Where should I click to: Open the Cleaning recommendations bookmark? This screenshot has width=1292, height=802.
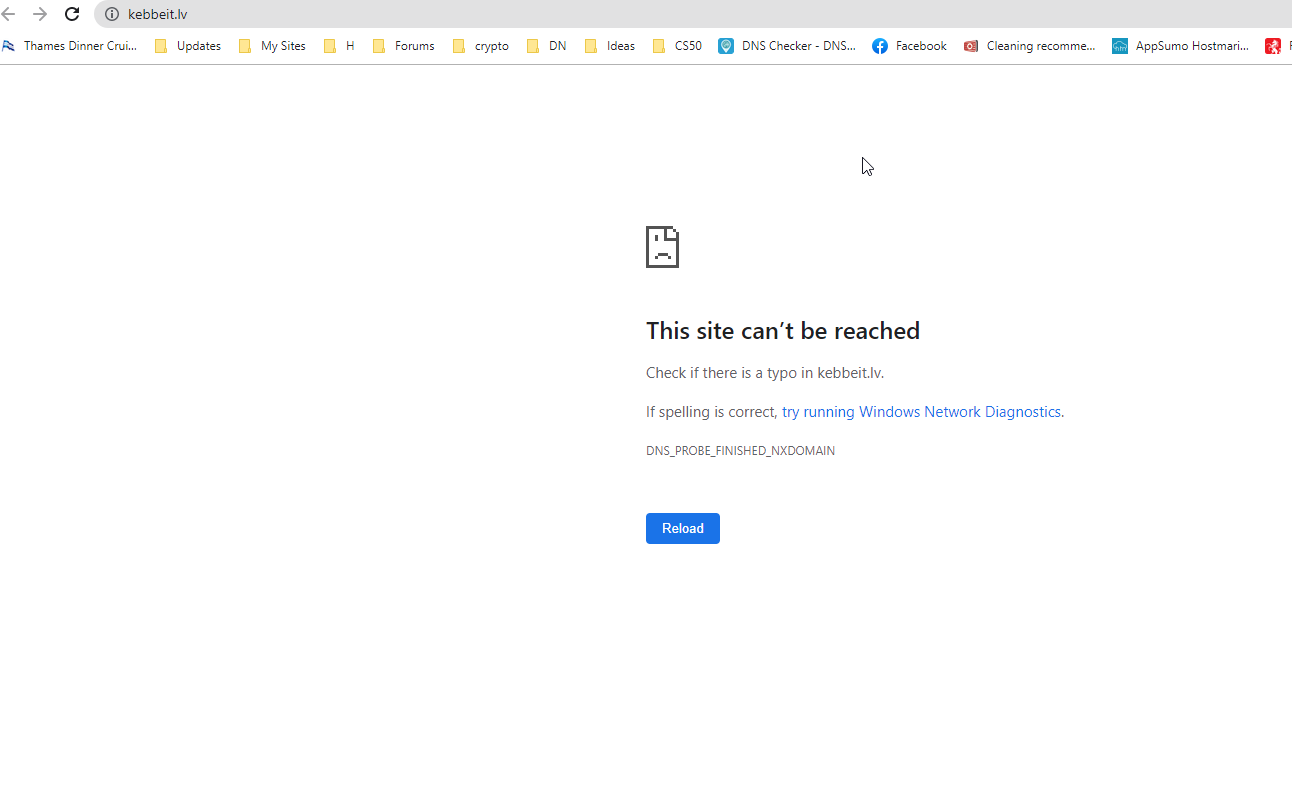[x=1029, y=45]
